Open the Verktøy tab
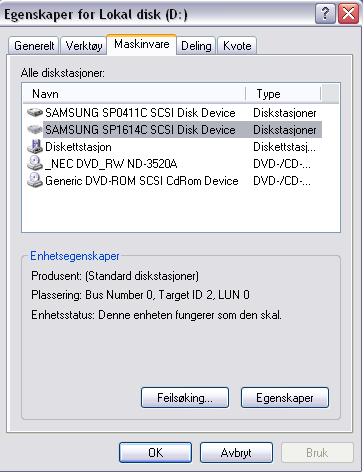This screenshot has width=364, height=472. 84,45
